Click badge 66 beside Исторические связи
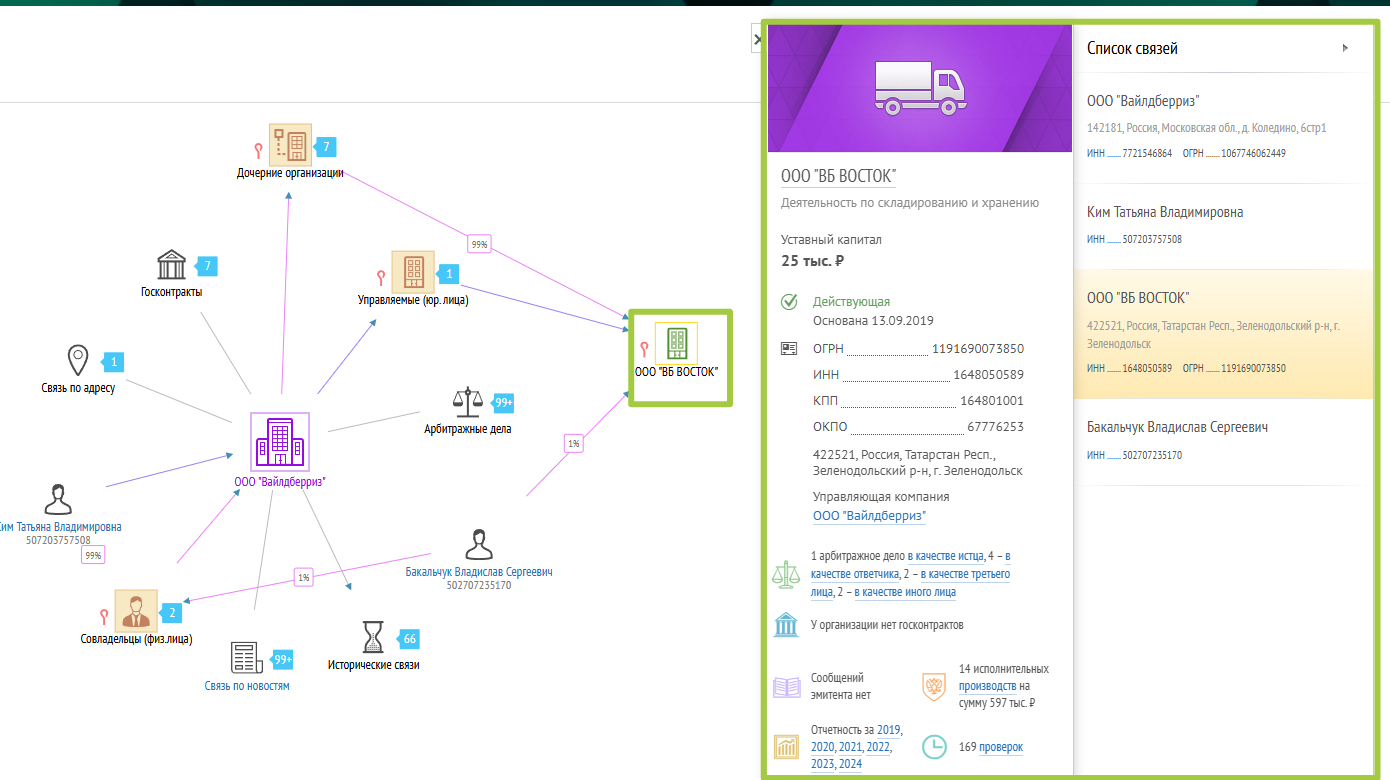This screenshot has height=780, width=1390. click(408, 639)
